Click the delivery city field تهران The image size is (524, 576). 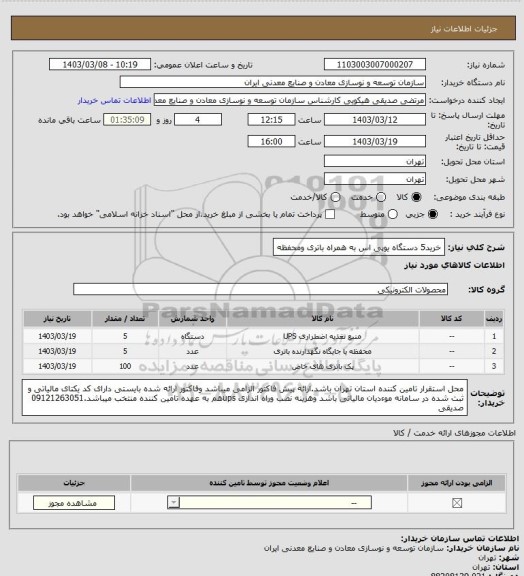375,179
